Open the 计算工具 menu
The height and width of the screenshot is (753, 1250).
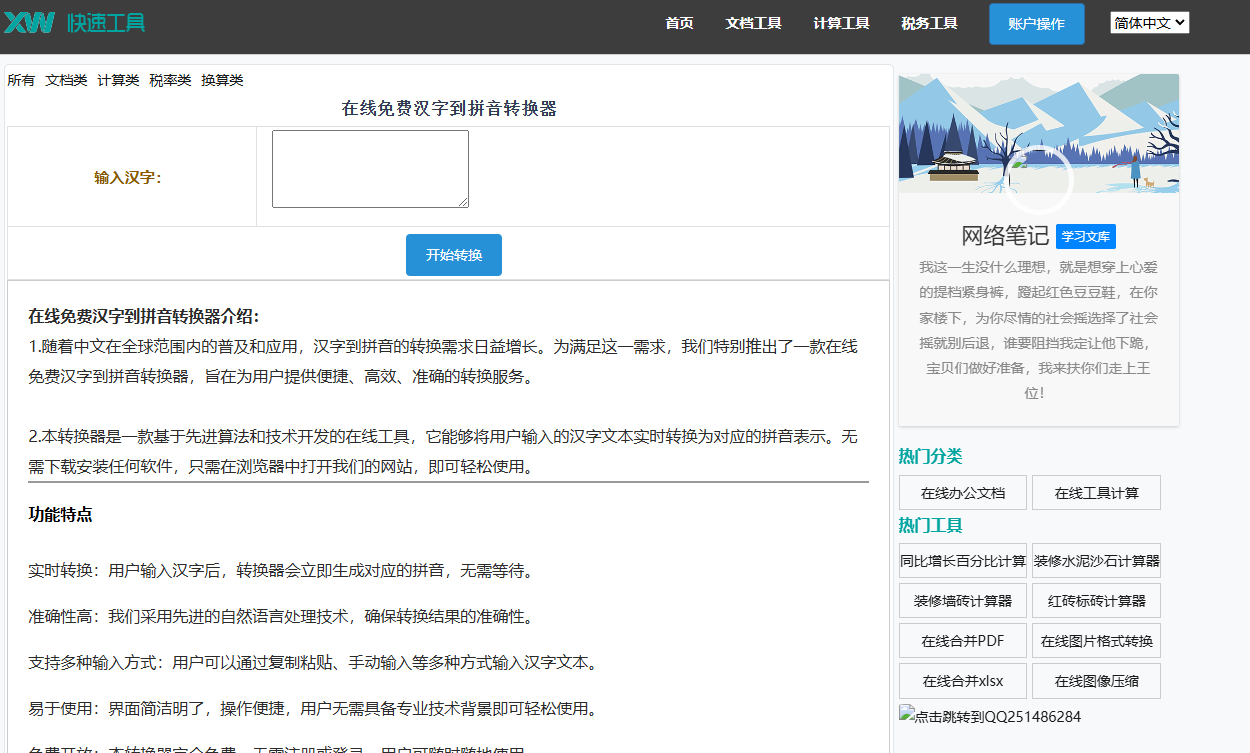click(x=841, y=23)
